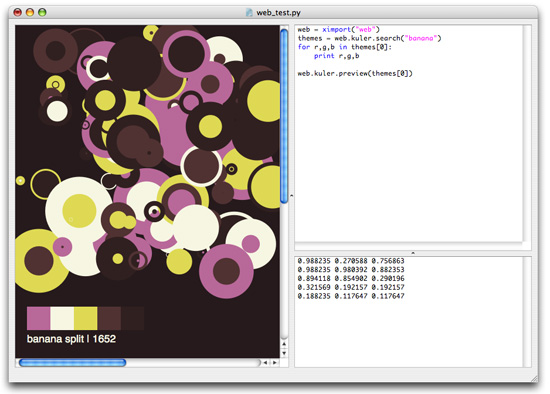Click the canvas scroll right arrow
The height and width of the screenshot is (394, 550).
point(275,362)
